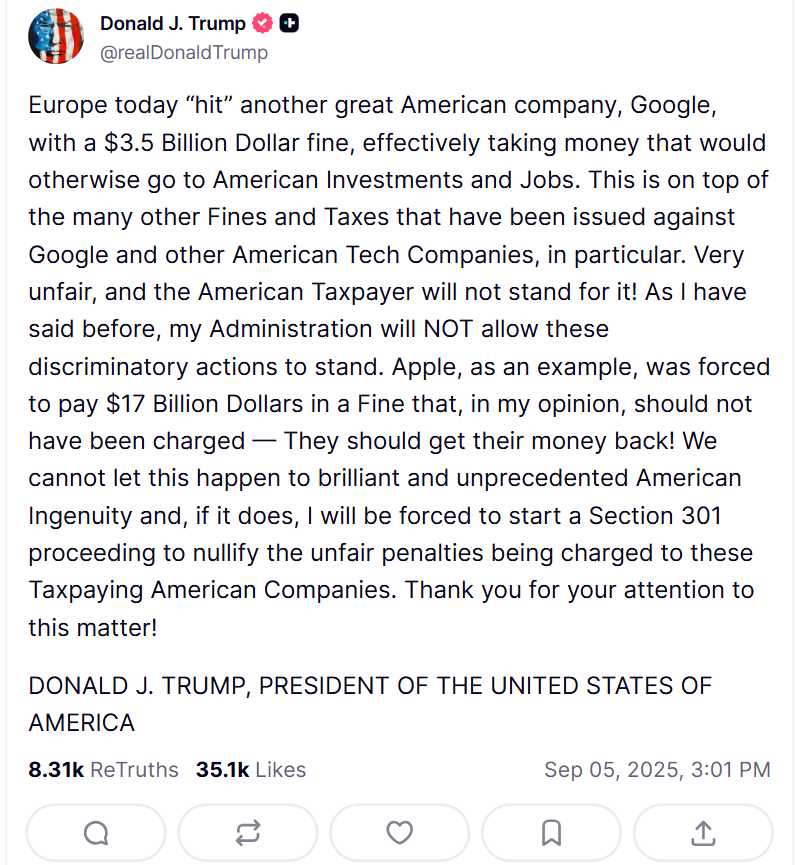Bookmark this post

[551, 832]
